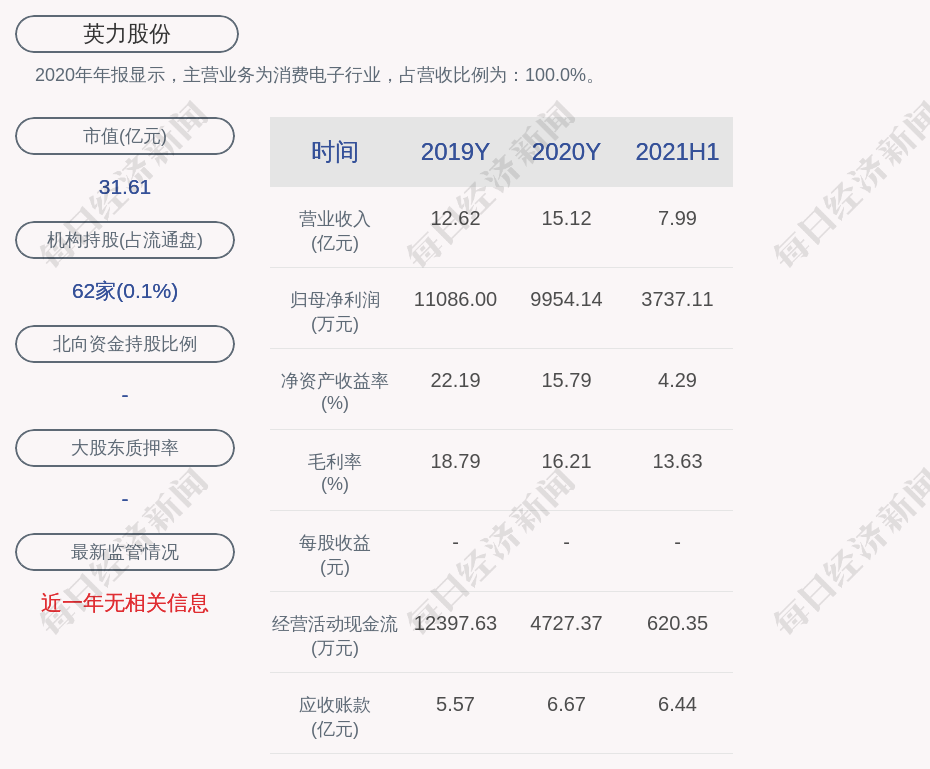930x769 pixels.
Task: Select the 2021H1 column header
Action: 677,152
